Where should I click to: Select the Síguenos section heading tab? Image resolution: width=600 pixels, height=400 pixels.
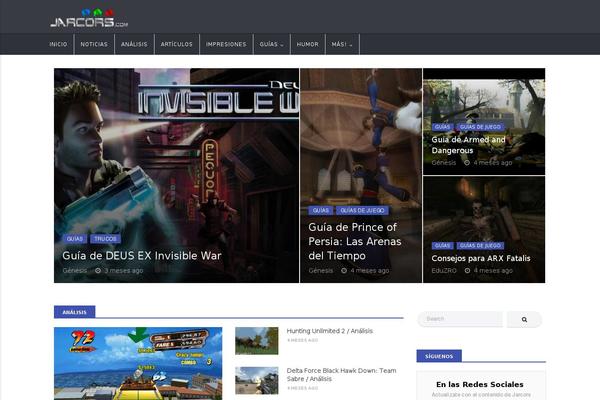(439, 356)
